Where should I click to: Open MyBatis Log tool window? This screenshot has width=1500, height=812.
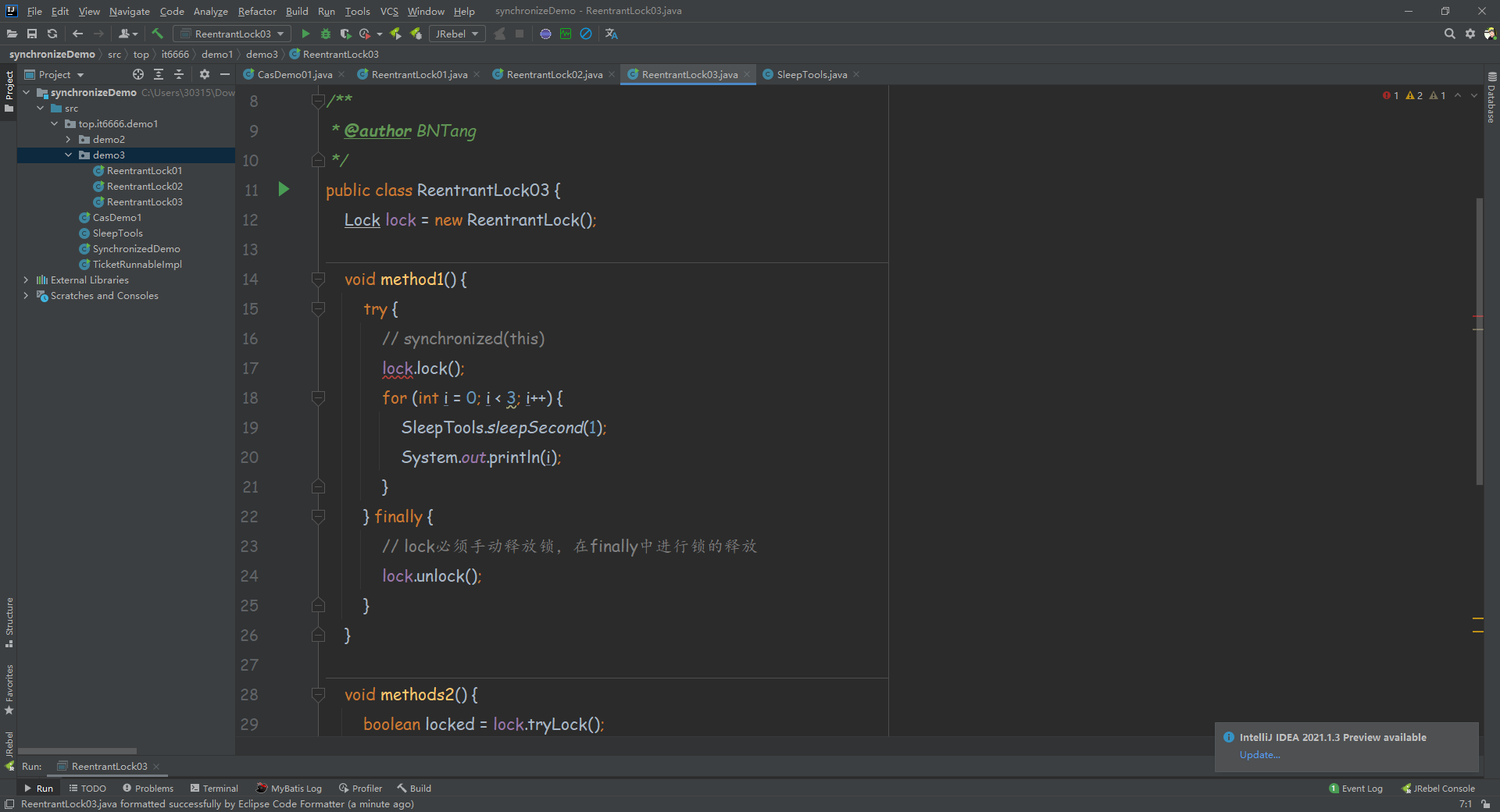click(x=289, y=788)
